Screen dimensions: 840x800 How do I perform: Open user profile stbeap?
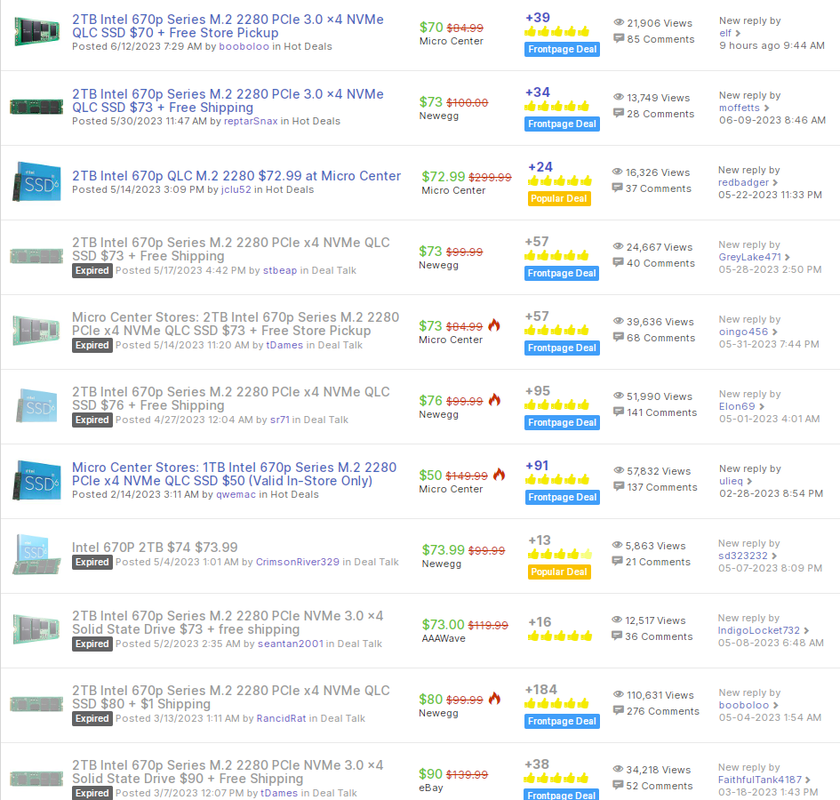coord(280,271)
